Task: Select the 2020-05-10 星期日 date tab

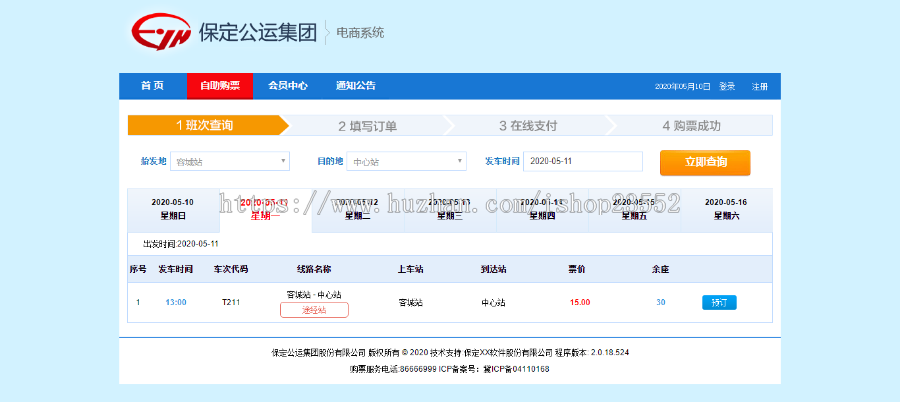Action: tap(173, 208)
